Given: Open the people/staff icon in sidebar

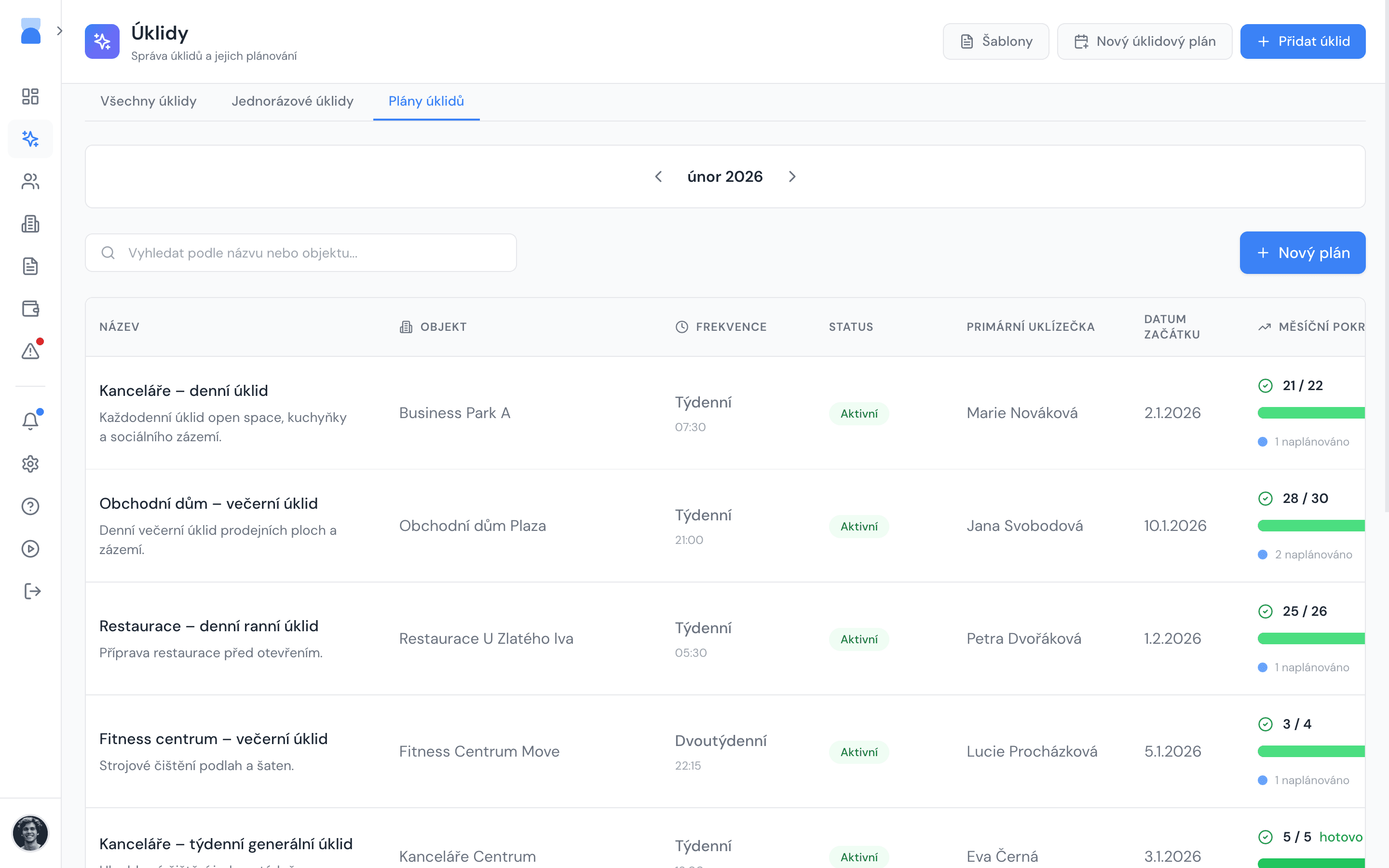Looking at the screenshot, I should 30,181.
